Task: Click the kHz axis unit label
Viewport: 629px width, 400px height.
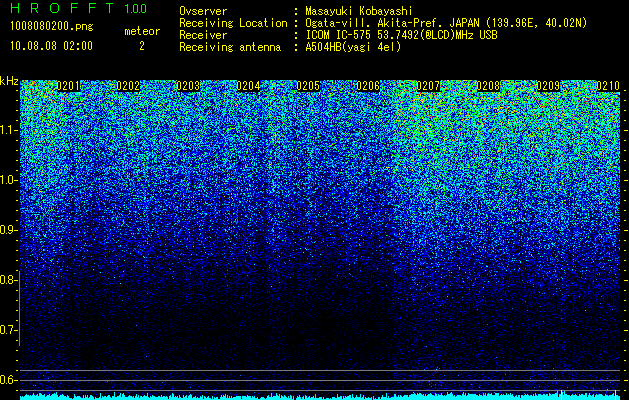Action: tap(9, 81)
